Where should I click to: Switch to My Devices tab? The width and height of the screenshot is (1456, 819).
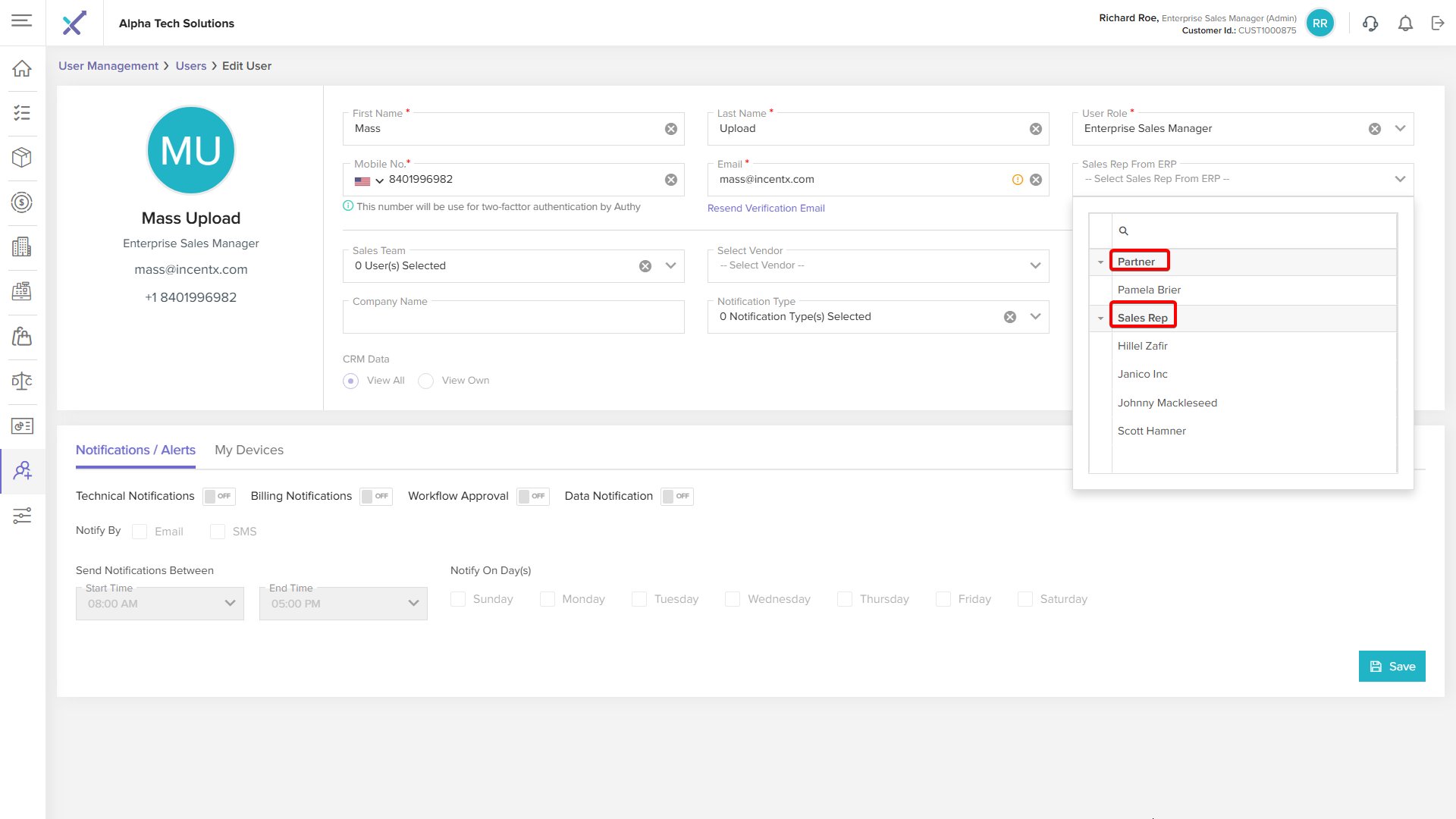coord(249,450)
